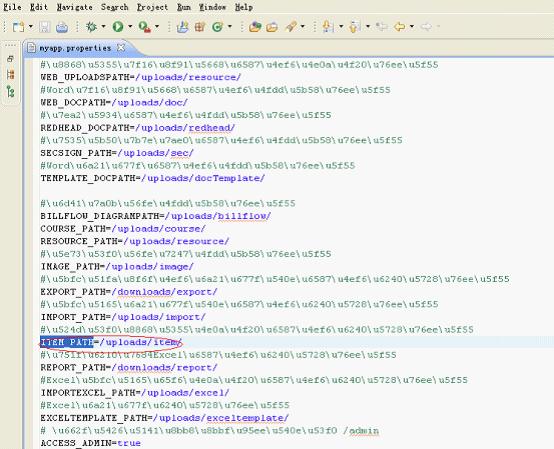The height and width of the screenshot is (449, 554).
Task: Click the ACCESS_ADMIN=true line
Action: point(91,443)
